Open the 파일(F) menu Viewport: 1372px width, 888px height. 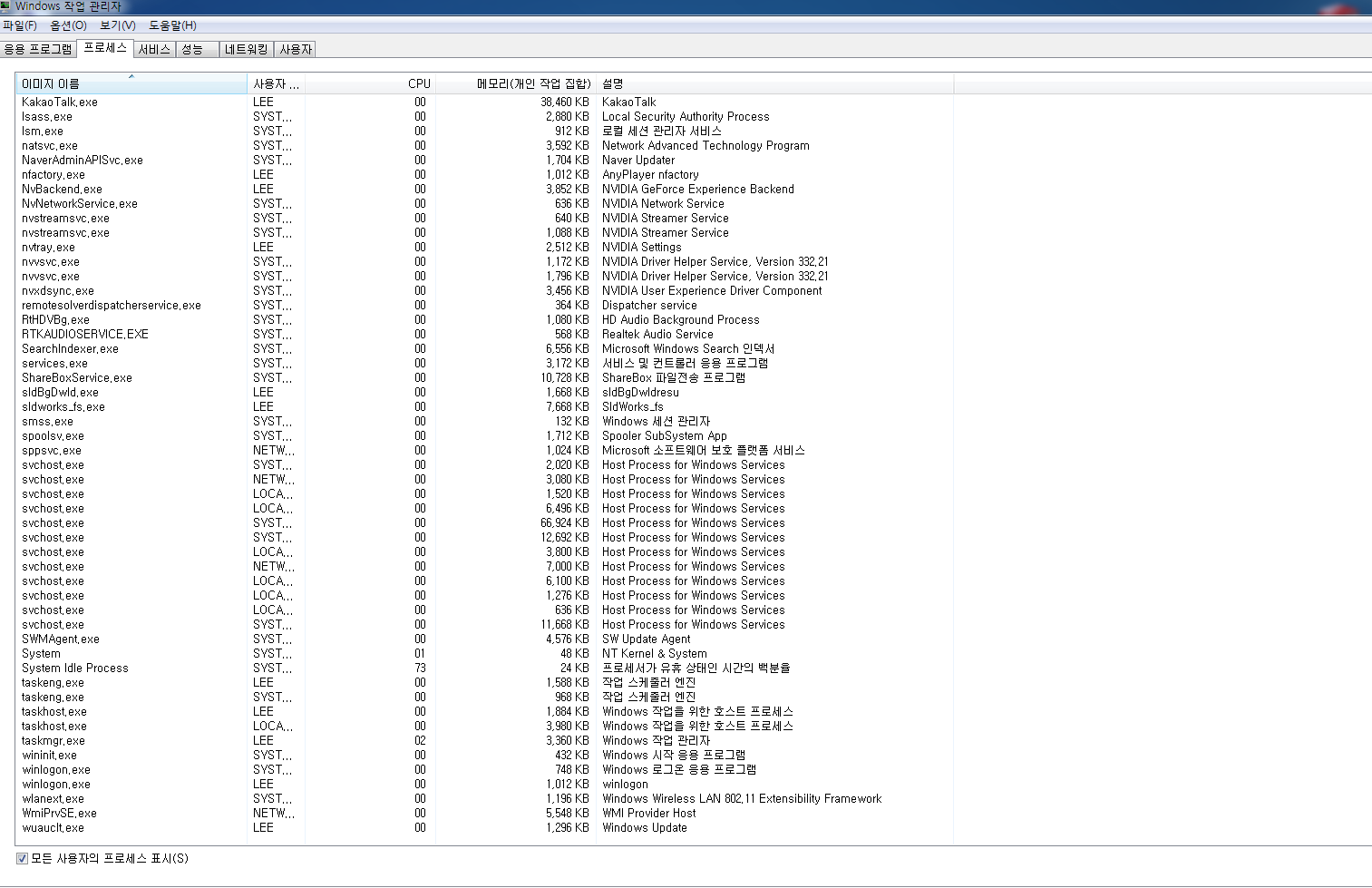20,25
